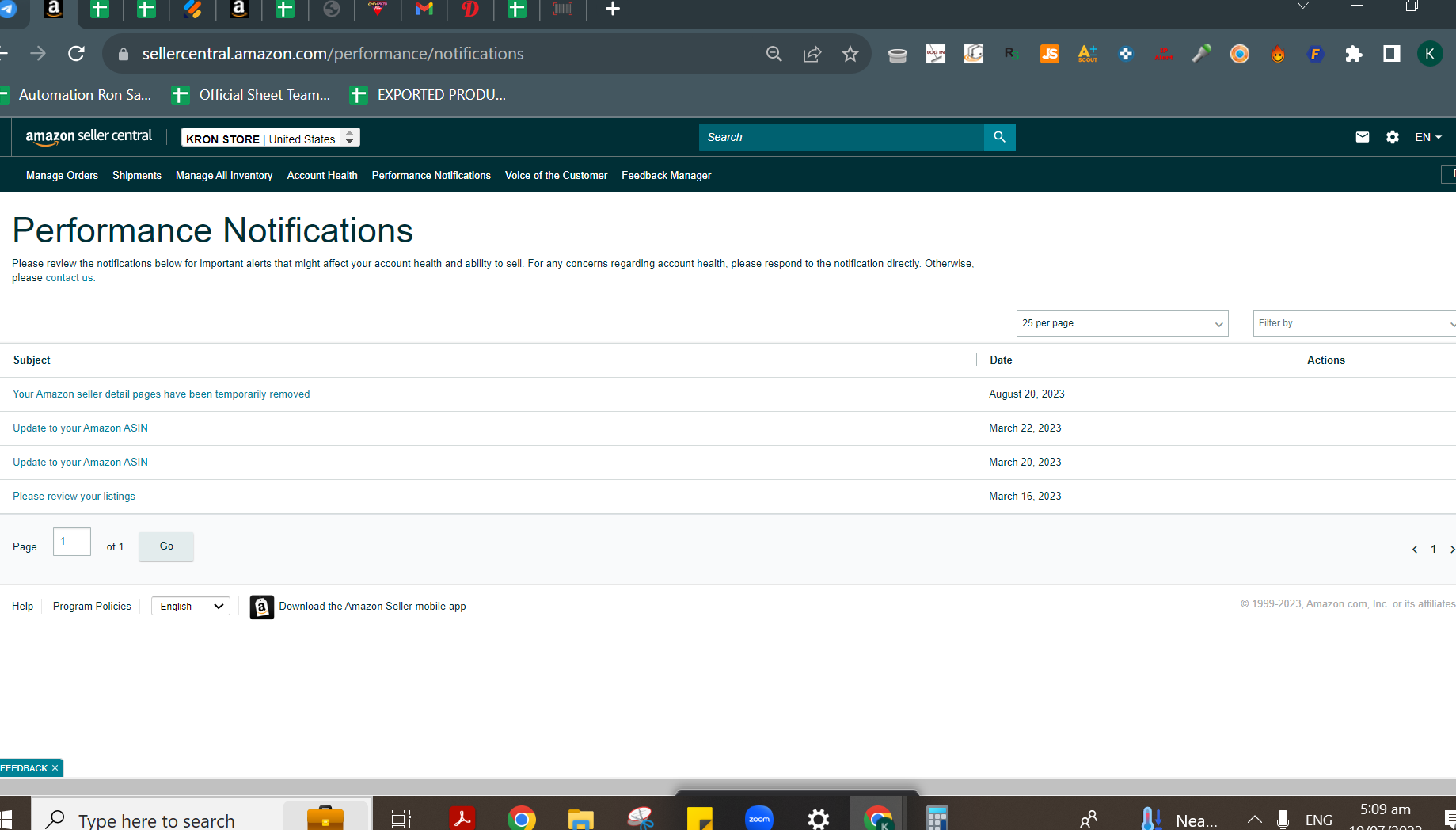Download the Amazon Seller mobile app link
Viewport: 1456px width, 830px height.
click(x=372, y=607)
